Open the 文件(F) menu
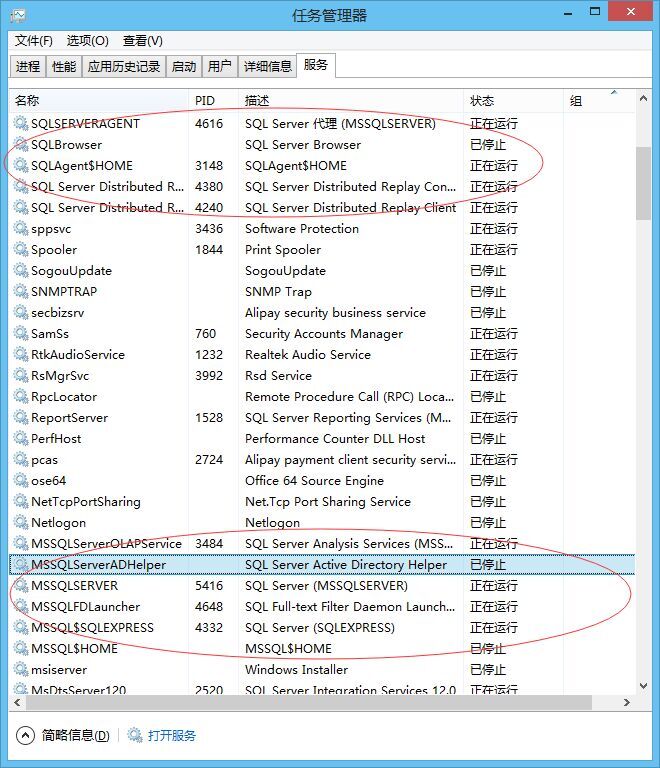This screenshot has width=660, height=768. tap(33, 41)
